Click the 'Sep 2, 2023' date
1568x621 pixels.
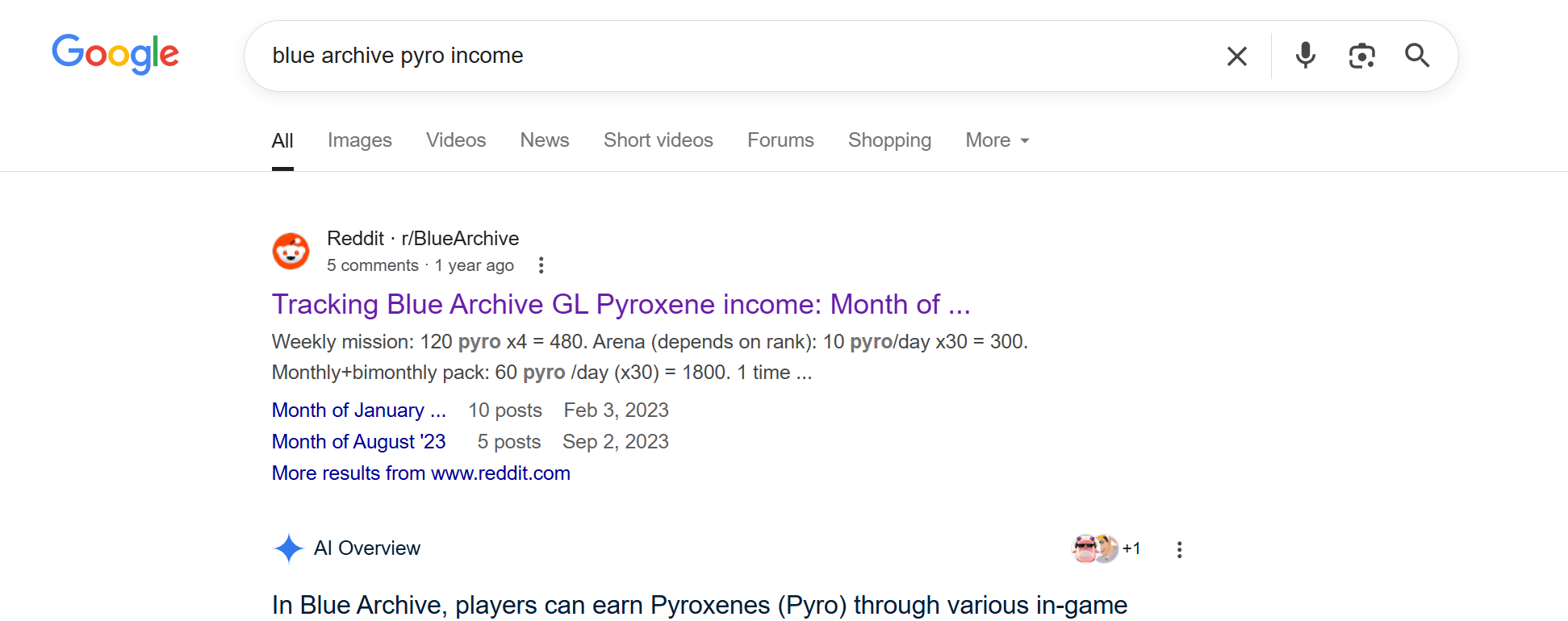click(616, 442)
